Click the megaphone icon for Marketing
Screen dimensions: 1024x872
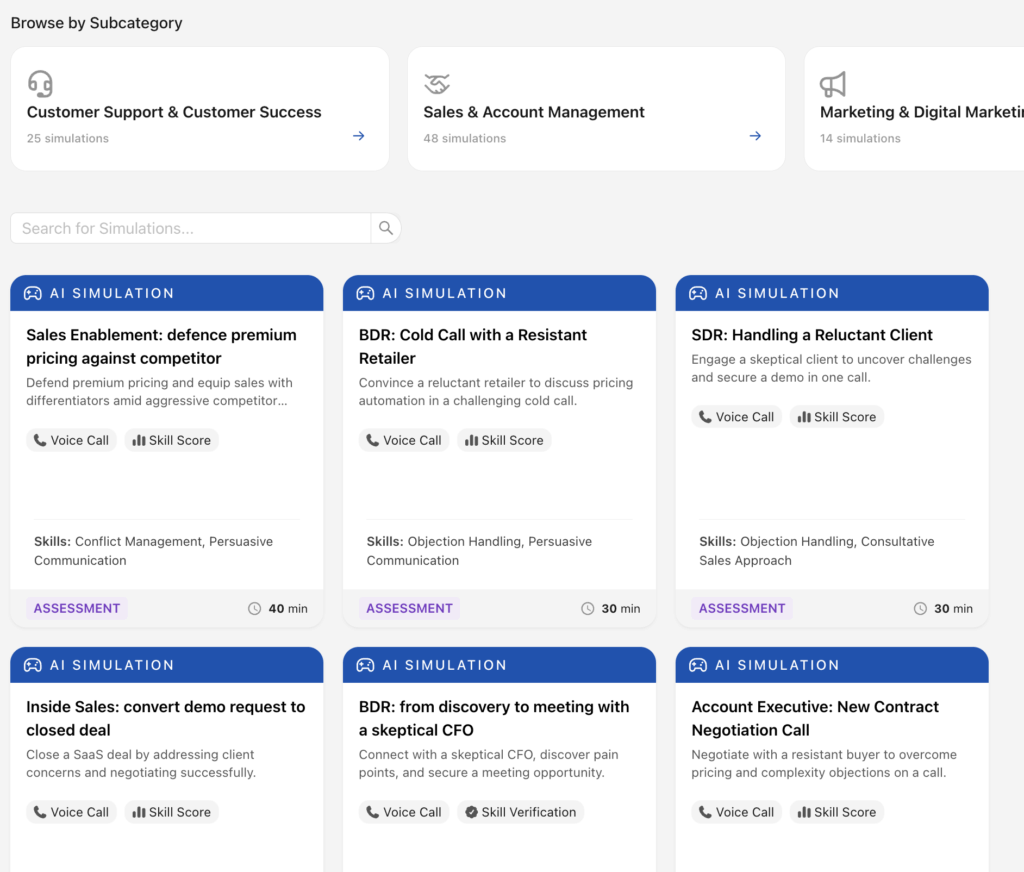tap(832, 83)
